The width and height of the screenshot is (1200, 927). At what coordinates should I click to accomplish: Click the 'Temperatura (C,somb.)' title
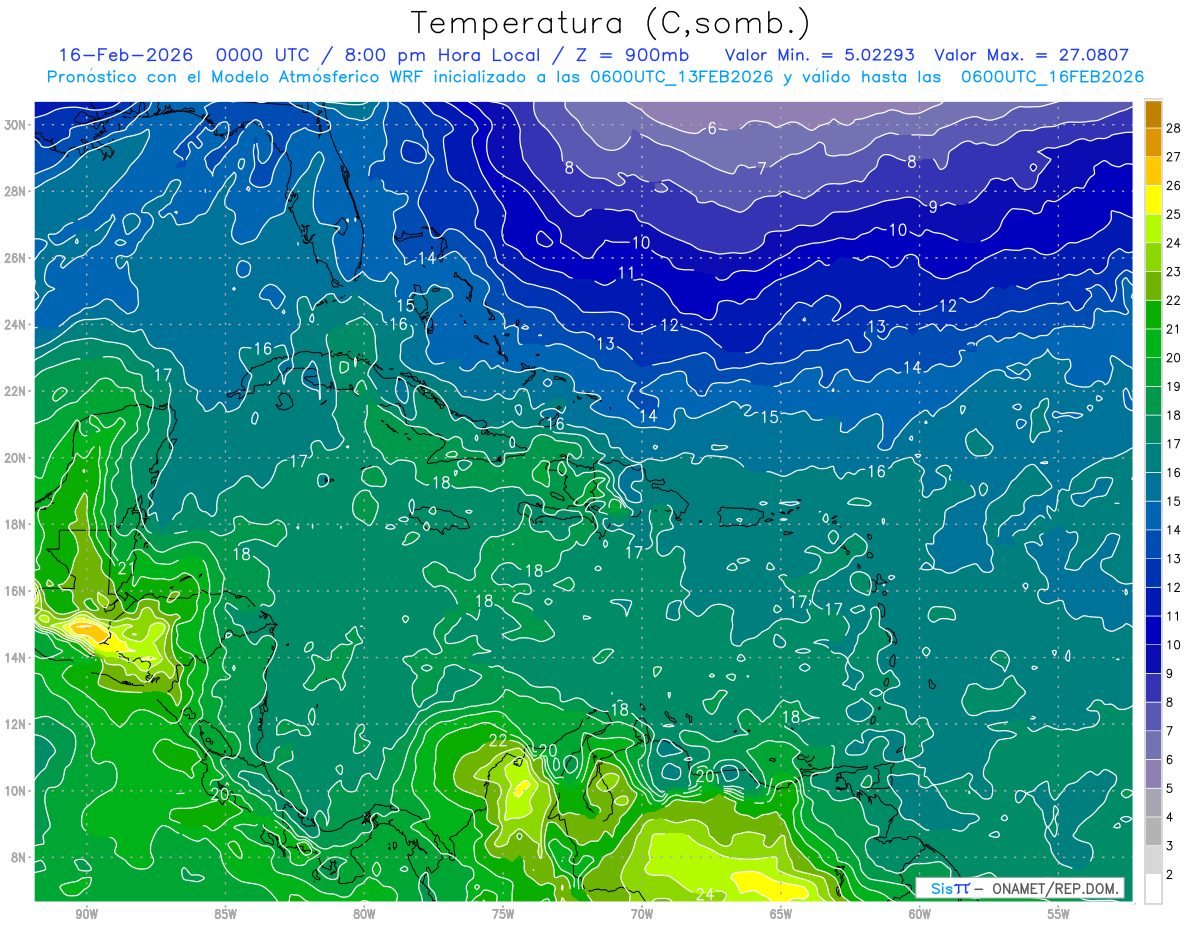(x=611, y=23)
